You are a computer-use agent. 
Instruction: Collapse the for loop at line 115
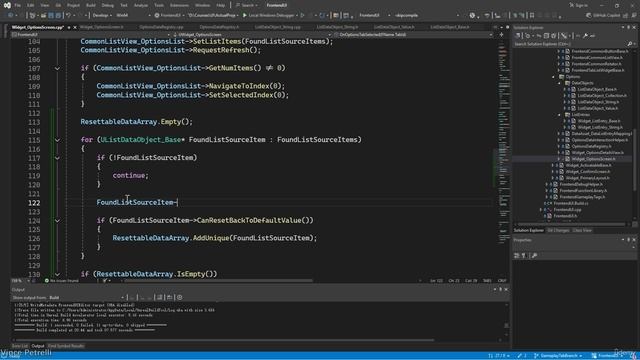57,140
